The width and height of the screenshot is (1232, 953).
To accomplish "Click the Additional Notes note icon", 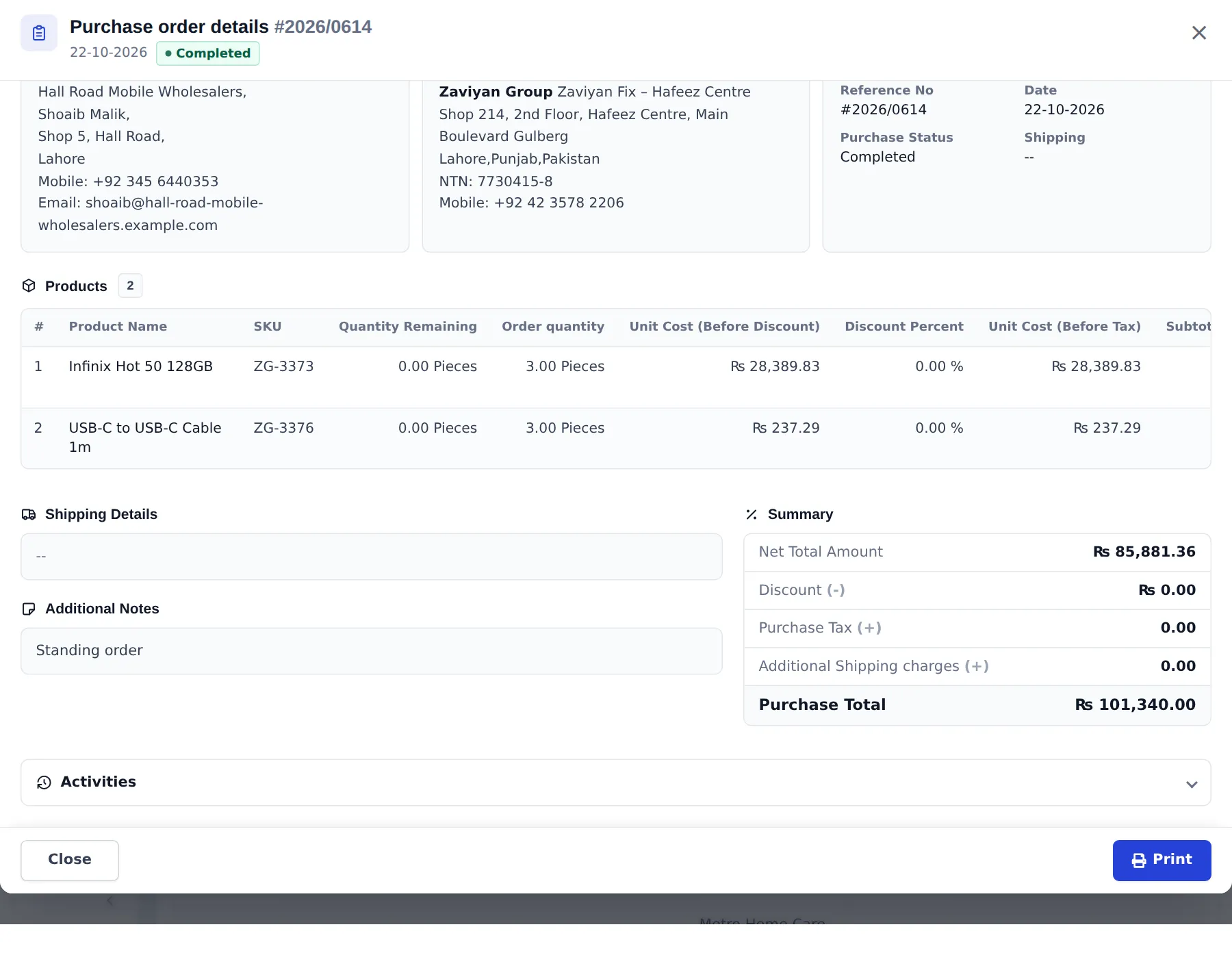I will [29, 609].
